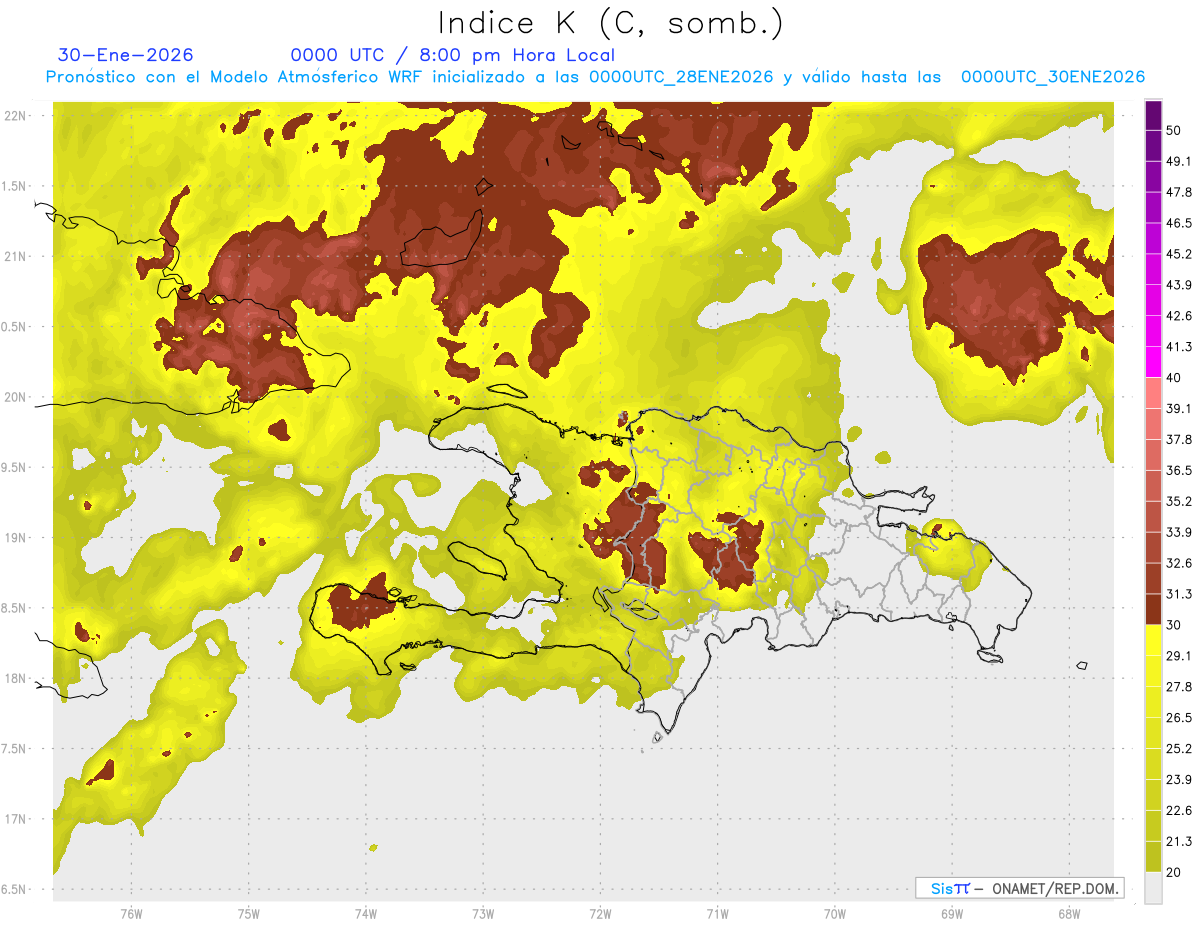The height and width of the screenshot is (927, 1200).
Task: Click the colorbar label "42.6"
Action: (1179, 316)
